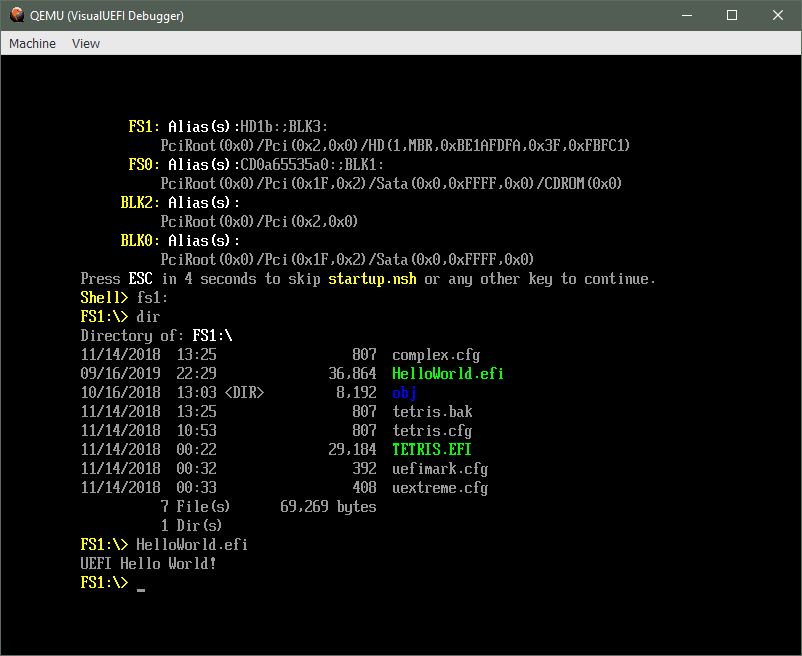Click the blinking cursor at the FS1 prompt

pos(143,582)
